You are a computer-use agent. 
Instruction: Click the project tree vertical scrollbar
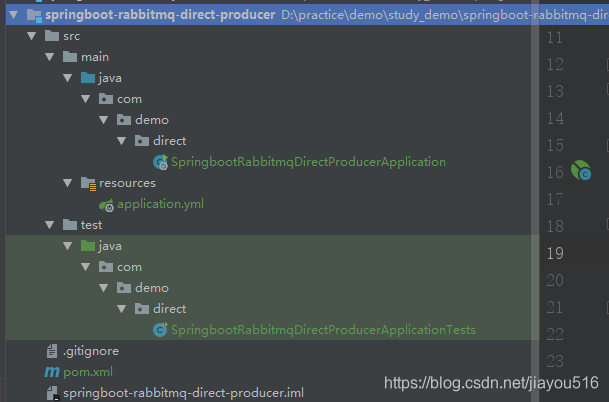(x=535, y=201)
